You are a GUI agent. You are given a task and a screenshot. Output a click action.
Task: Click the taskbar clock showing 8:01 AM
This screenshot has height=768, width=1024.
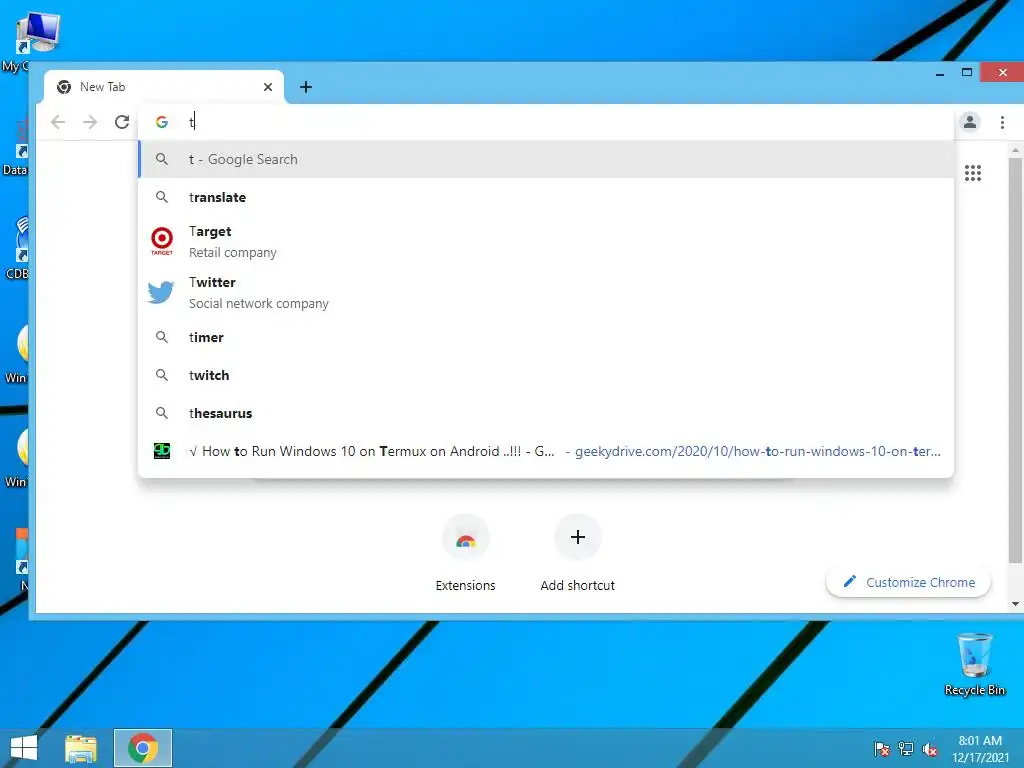click(x=980, y=749)
